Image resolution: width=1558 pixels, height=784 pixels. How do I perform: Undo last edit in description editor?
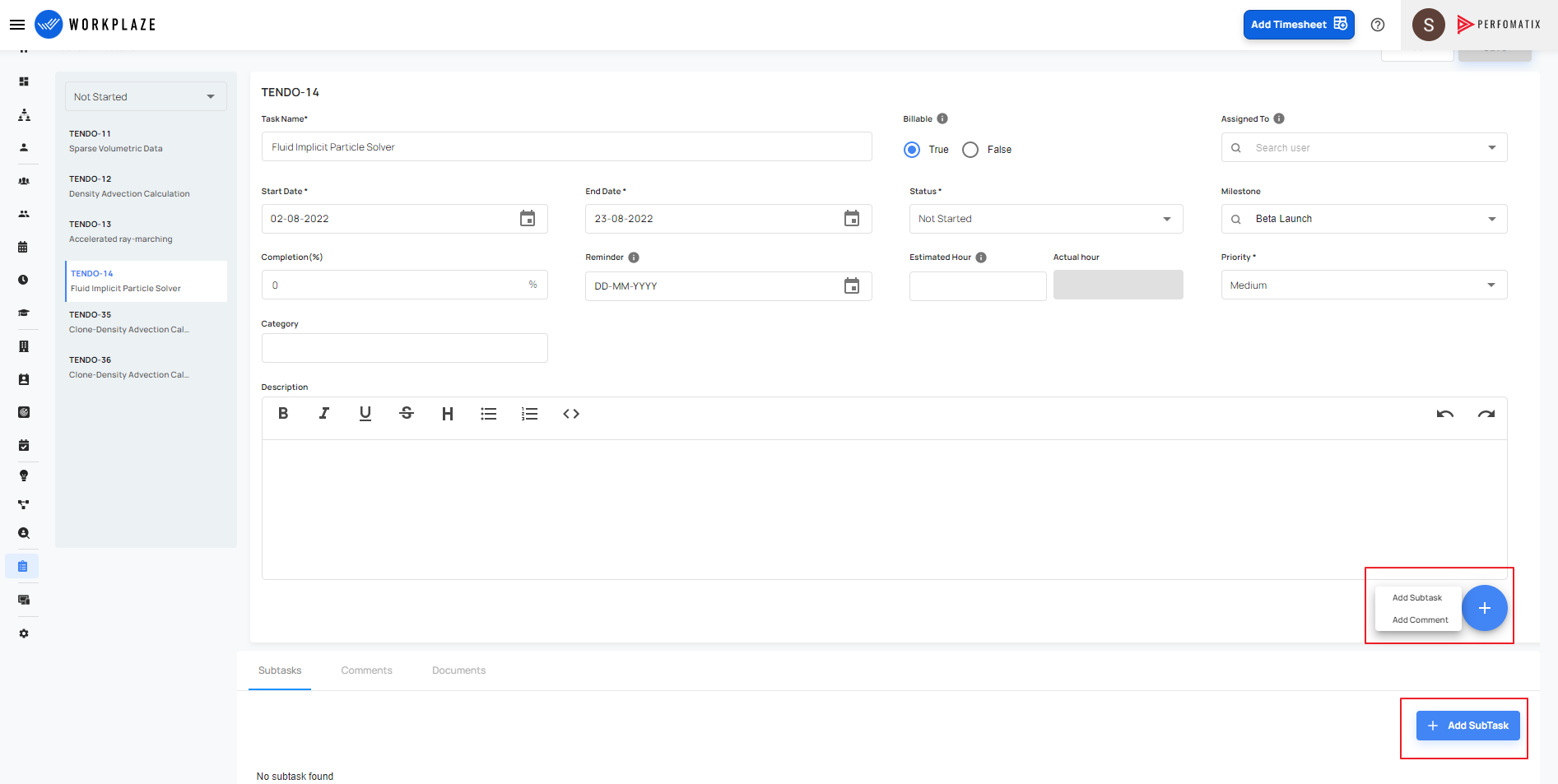point(1445,414)
